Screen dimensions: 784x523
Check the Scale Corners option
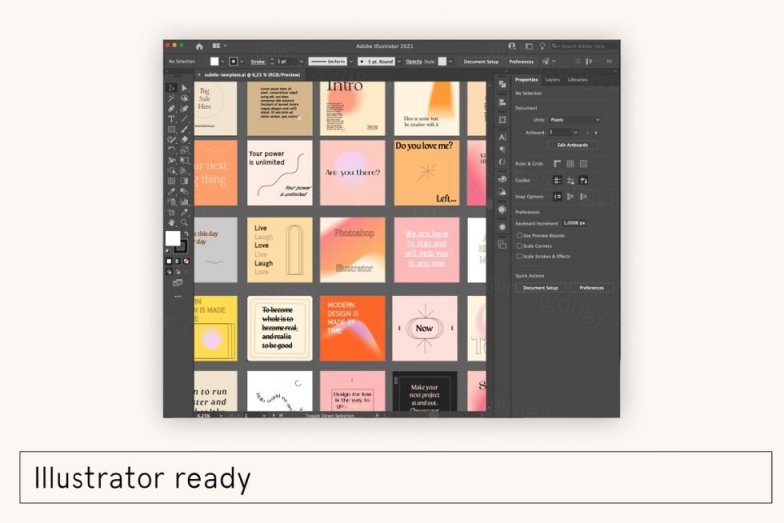coord(519,245)
